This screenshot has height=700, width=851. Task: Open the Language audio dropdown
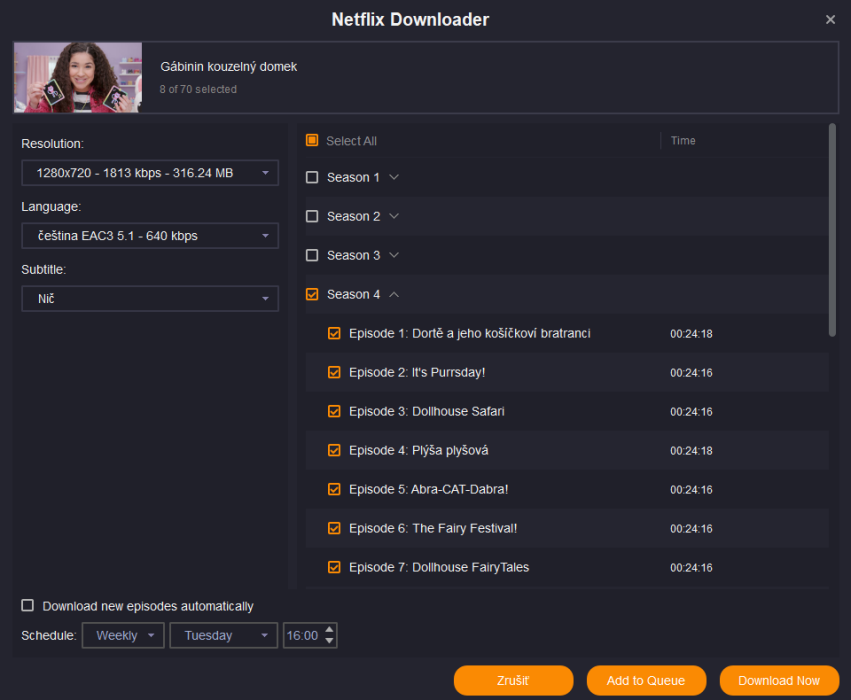(150, 236)
